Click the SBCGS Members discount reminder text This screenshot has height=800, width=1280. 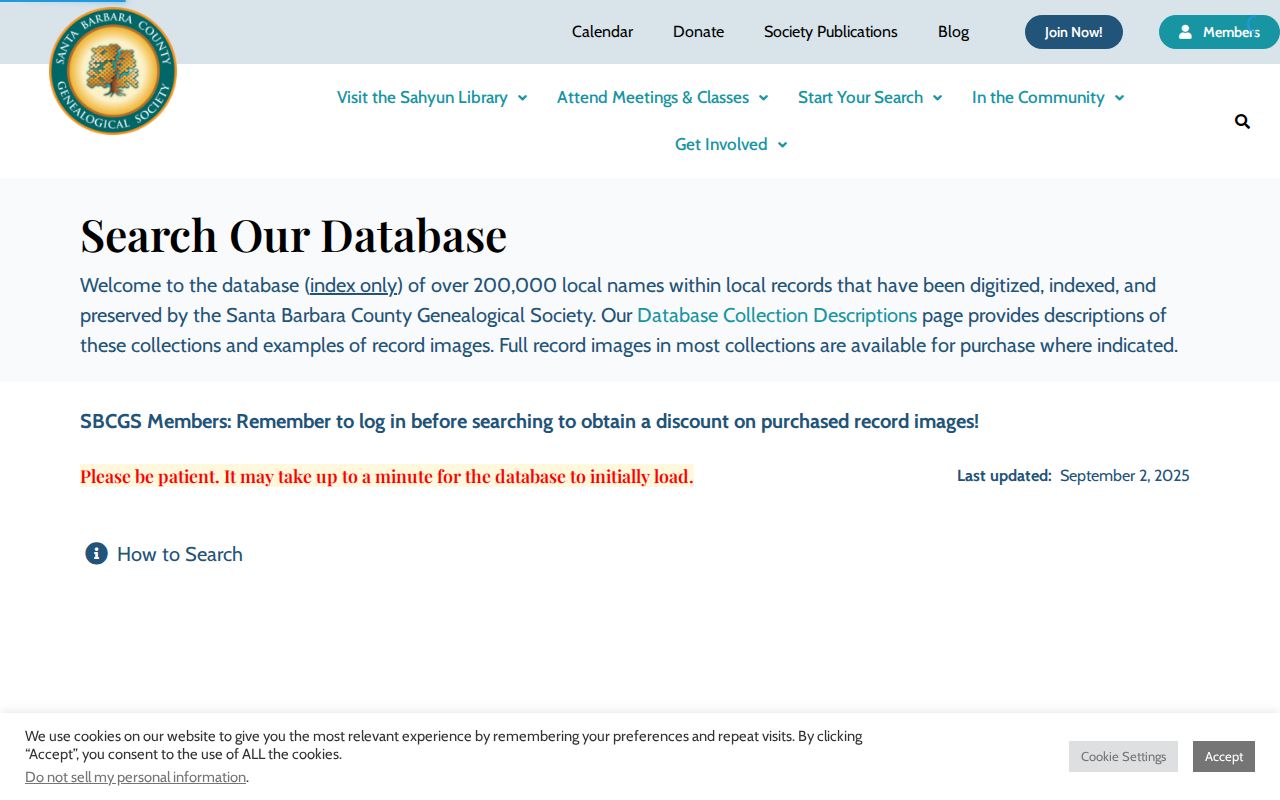coord(529,421)
